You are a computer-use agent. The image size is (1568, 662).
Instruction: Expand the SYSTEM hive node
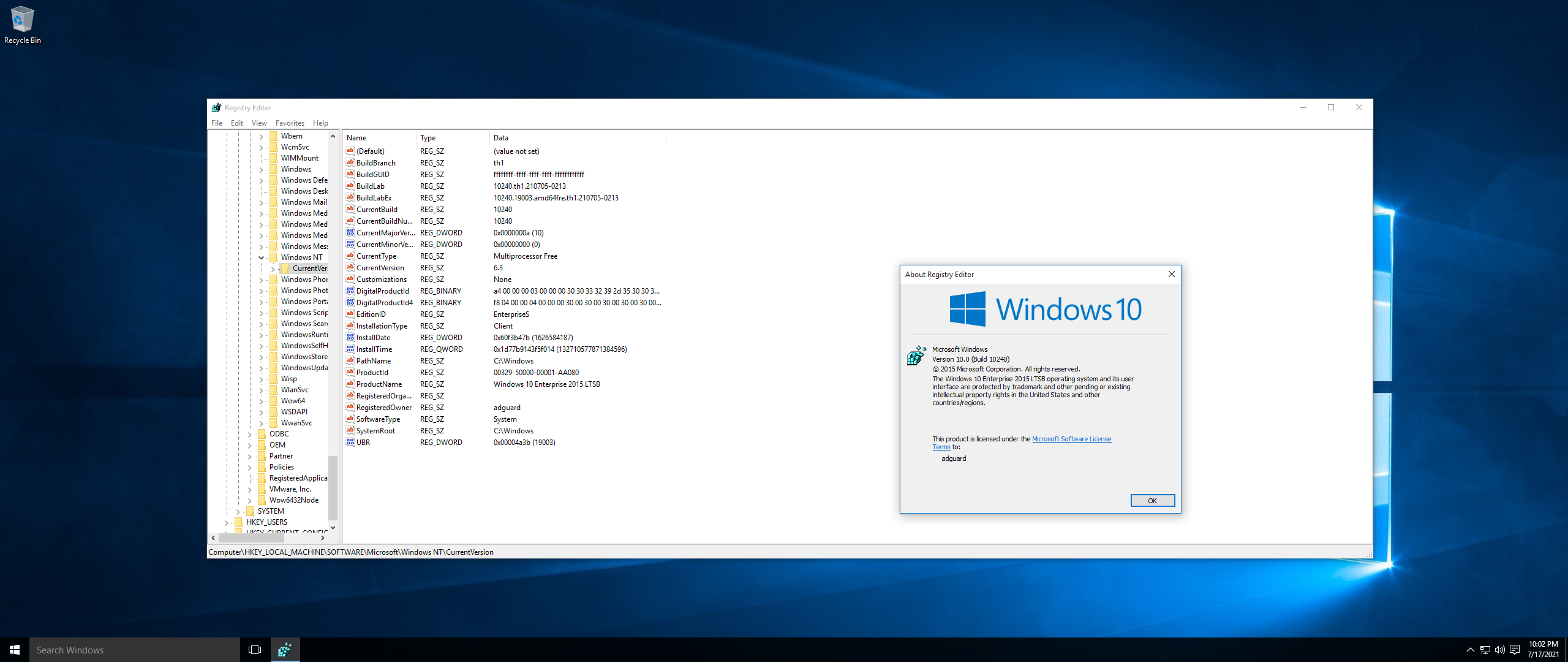[238, 511]
